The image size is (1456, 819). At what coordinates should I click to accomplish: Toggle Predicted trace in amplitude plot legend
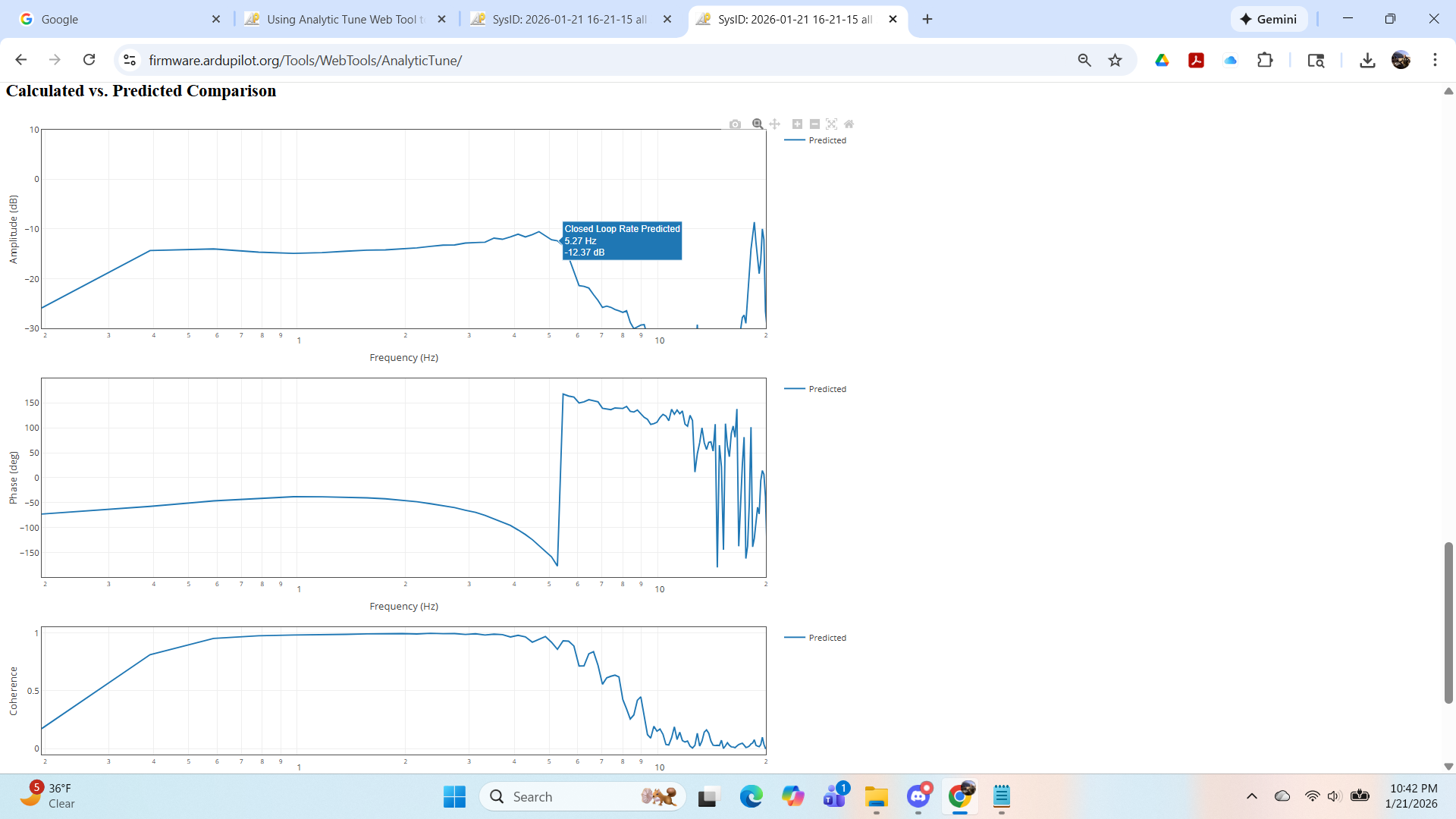(827, 140)
